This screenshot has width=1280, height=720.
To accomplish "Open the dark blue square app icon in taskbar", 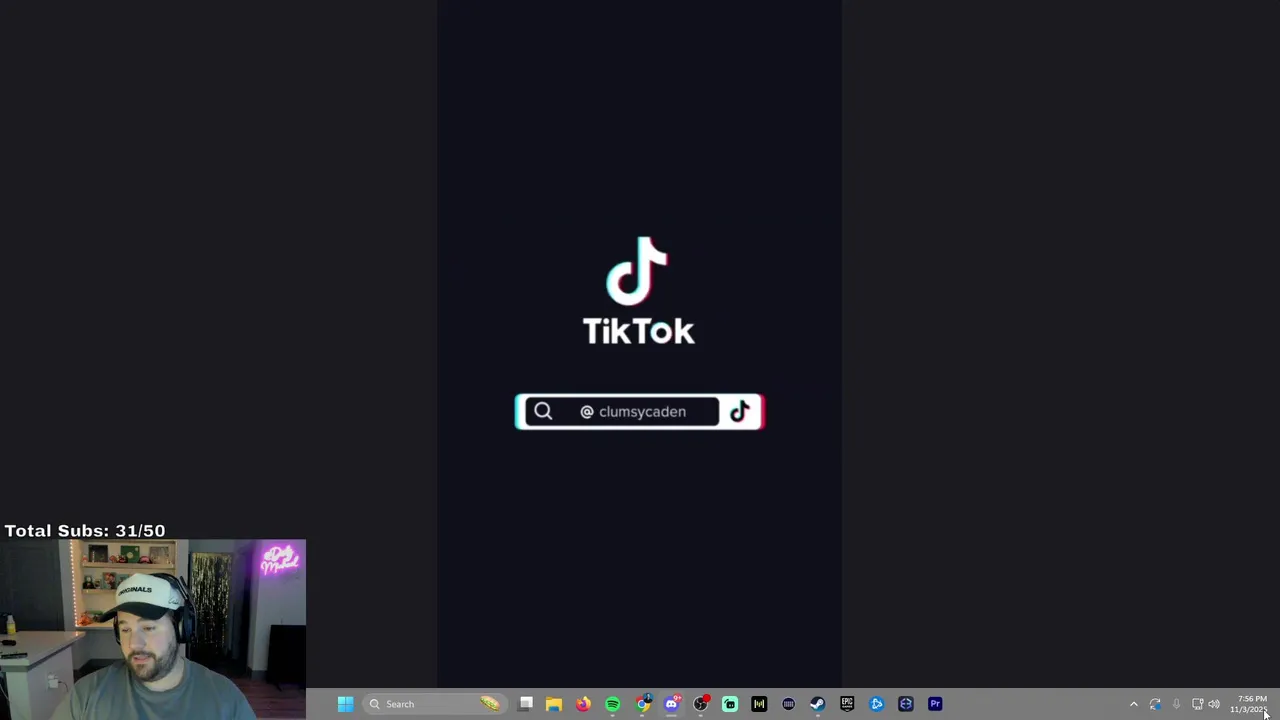I will [x=906, y=704].
